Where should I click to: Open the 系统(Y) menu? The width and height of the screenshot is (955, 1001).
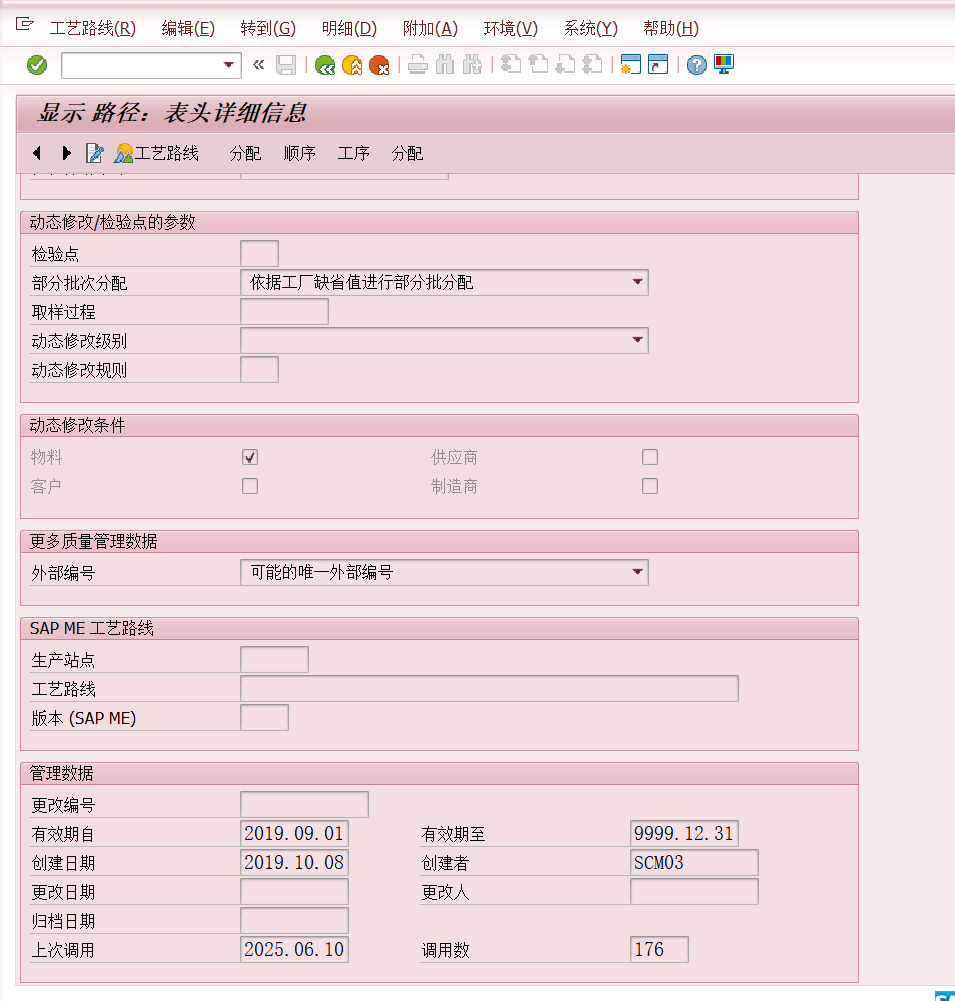tap(590, 29)
